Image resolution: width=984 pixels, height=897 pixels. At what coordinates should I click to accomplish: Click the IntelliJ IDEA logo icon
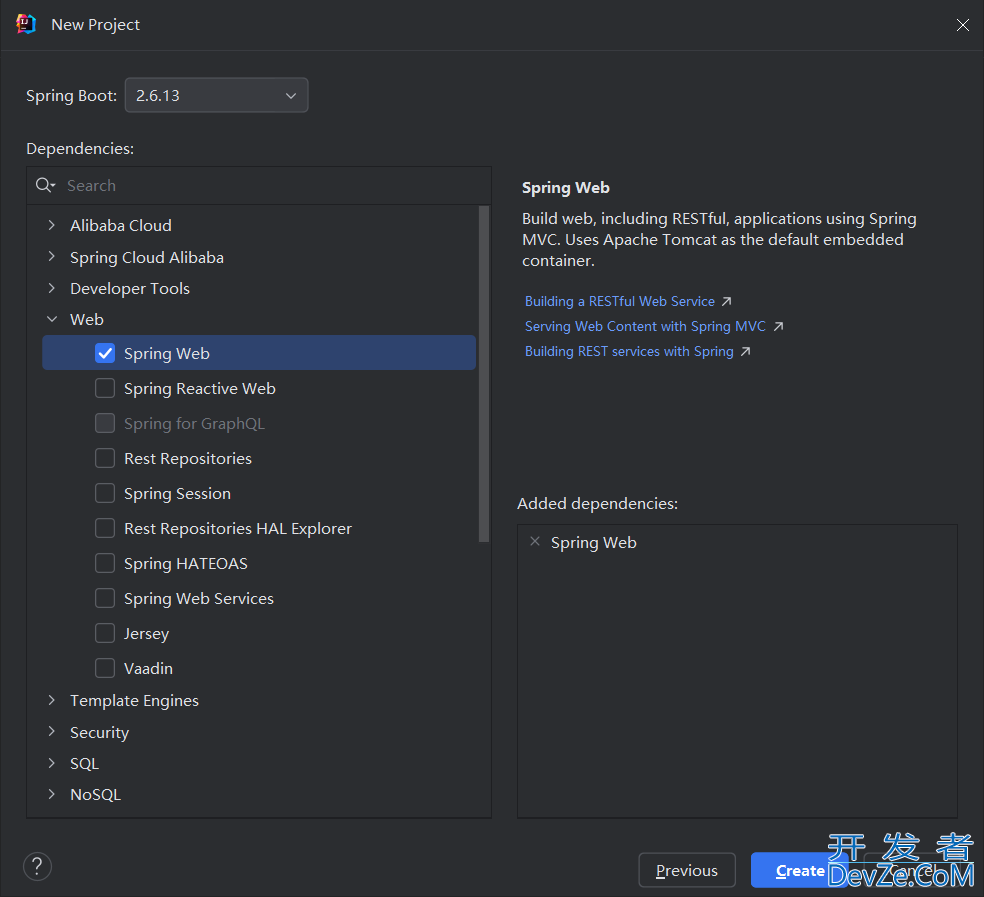point(26,24)
